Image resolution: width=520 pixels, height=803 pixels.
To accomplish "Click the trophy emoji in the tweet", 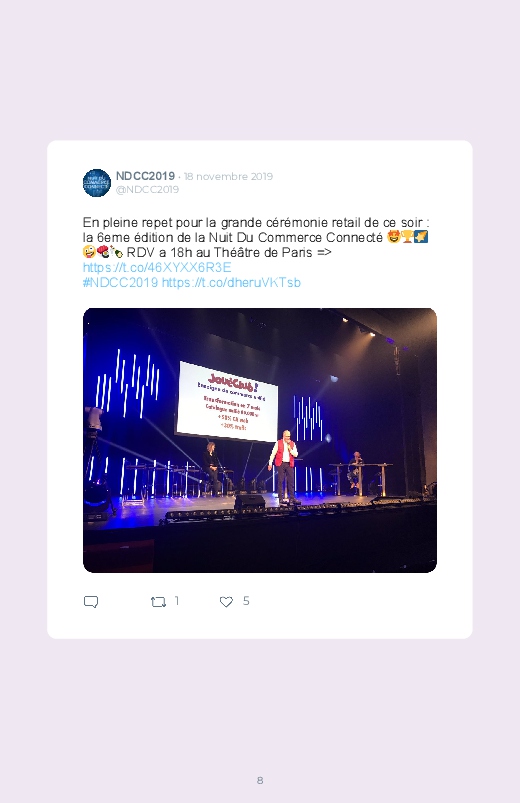I will (x=407, y=237).
